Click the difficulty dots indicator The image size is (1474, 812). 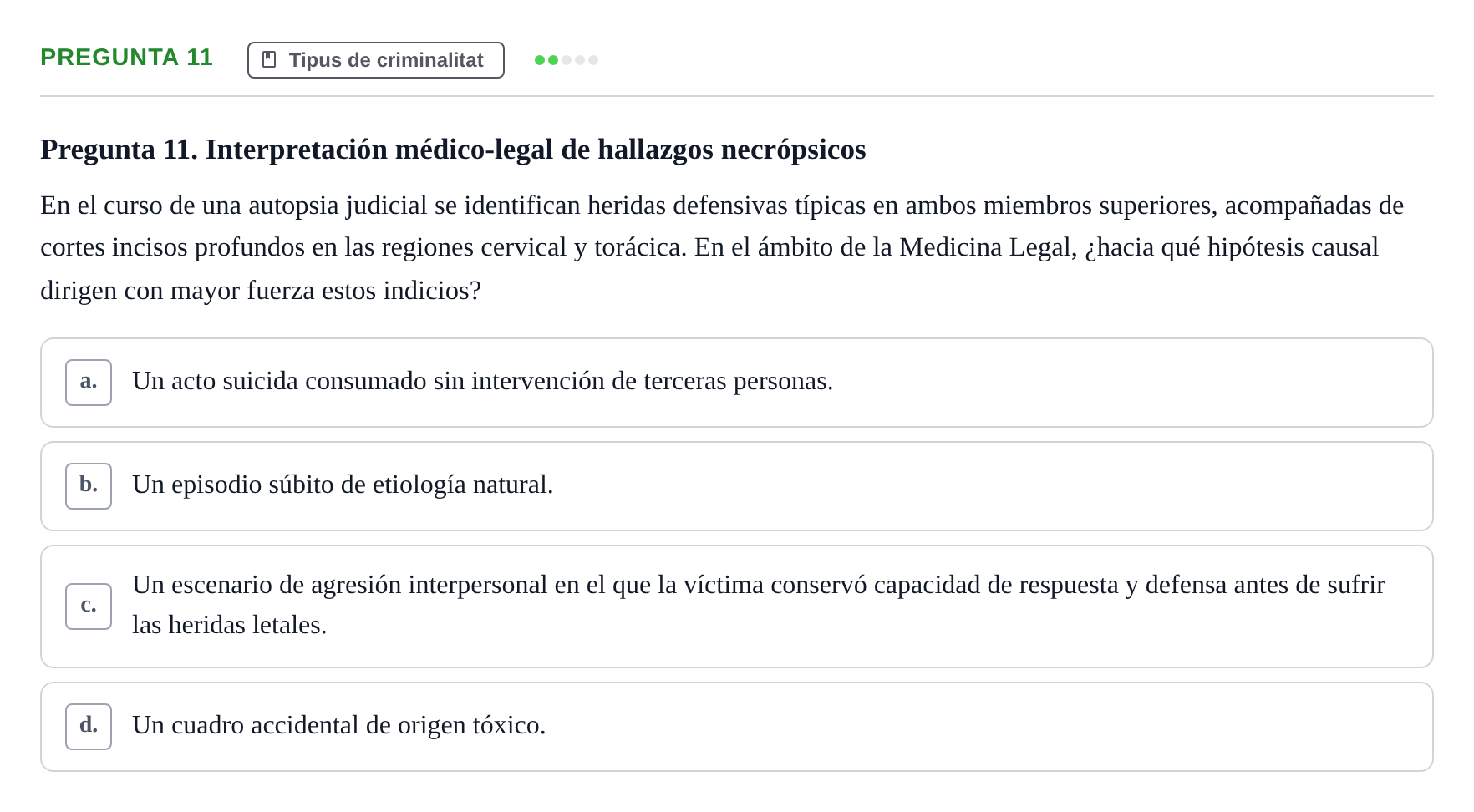[x=567, y=60]
